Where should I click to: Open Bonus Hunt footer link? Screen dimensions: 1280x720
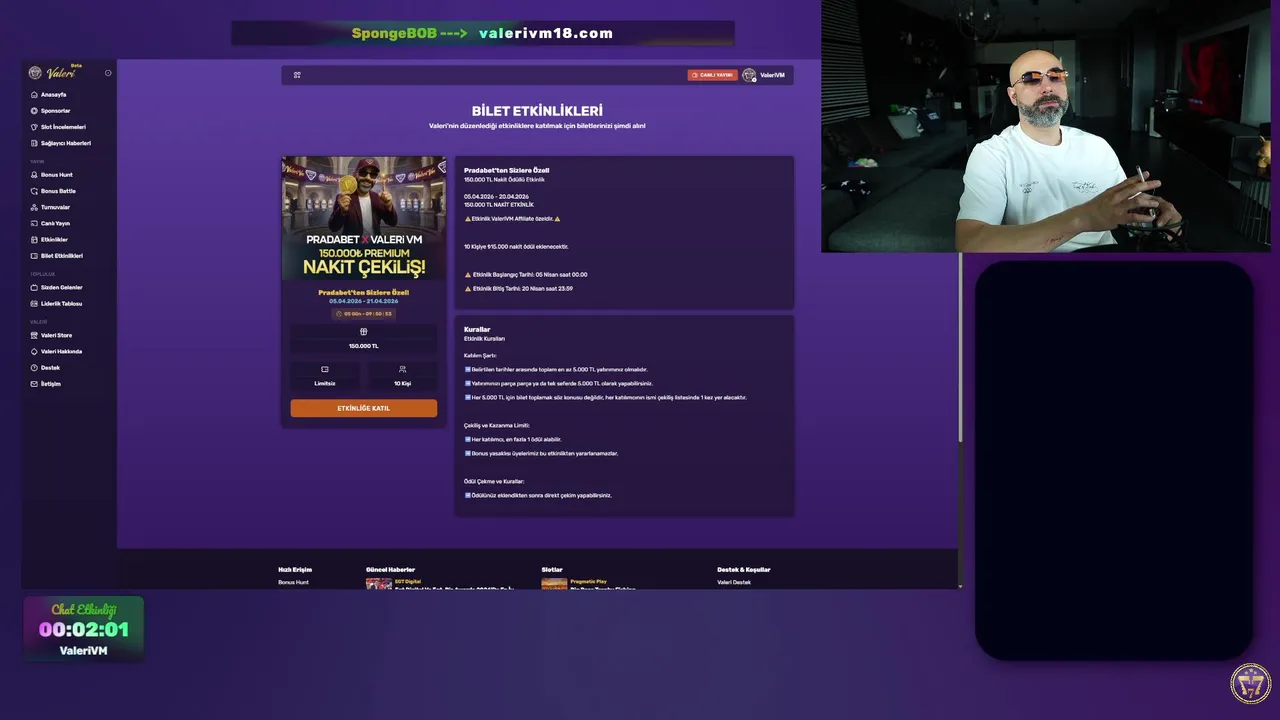[293, 582]
